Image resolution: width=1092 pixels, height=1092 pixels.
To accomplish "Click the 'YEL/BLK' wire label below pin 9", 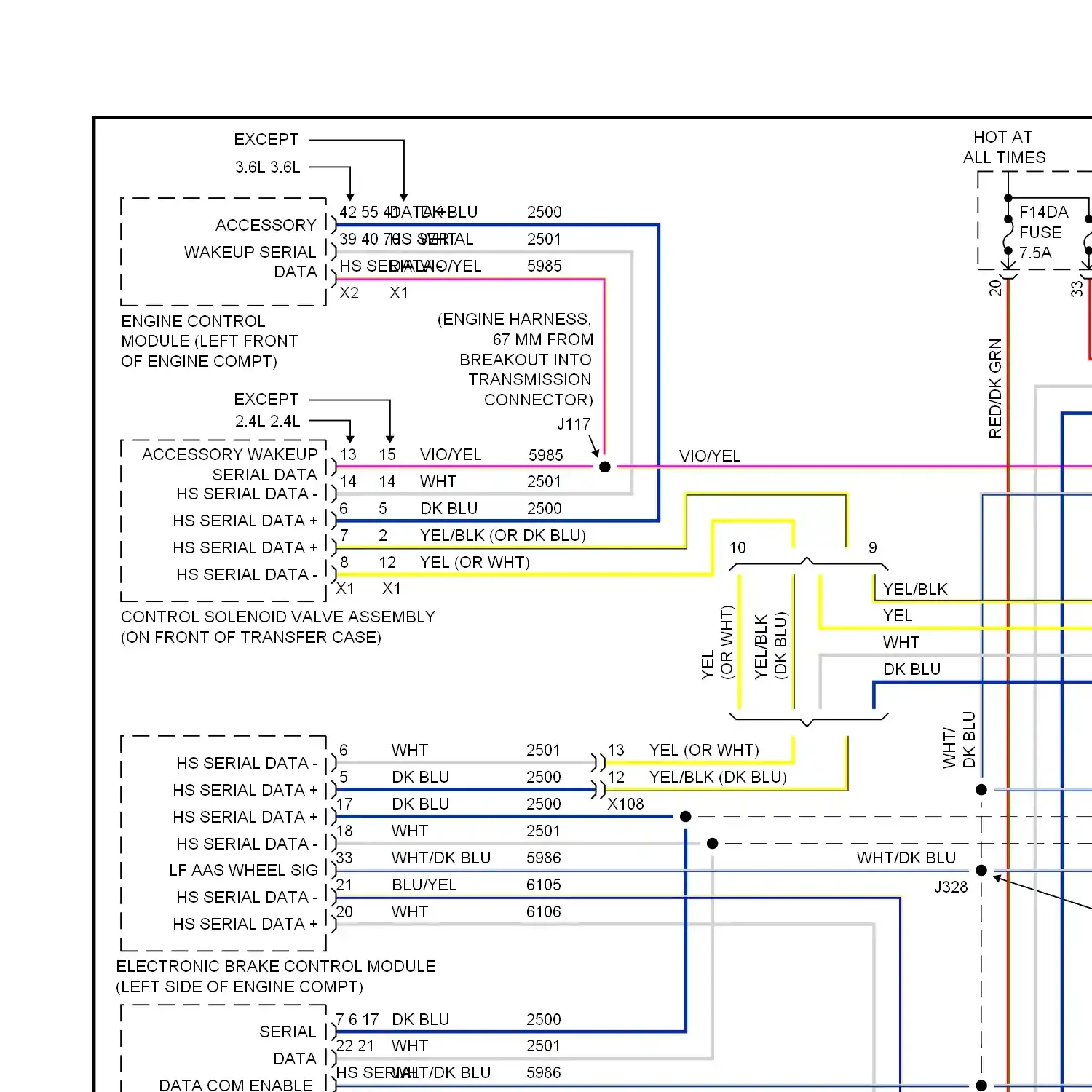I will (915, 589).
